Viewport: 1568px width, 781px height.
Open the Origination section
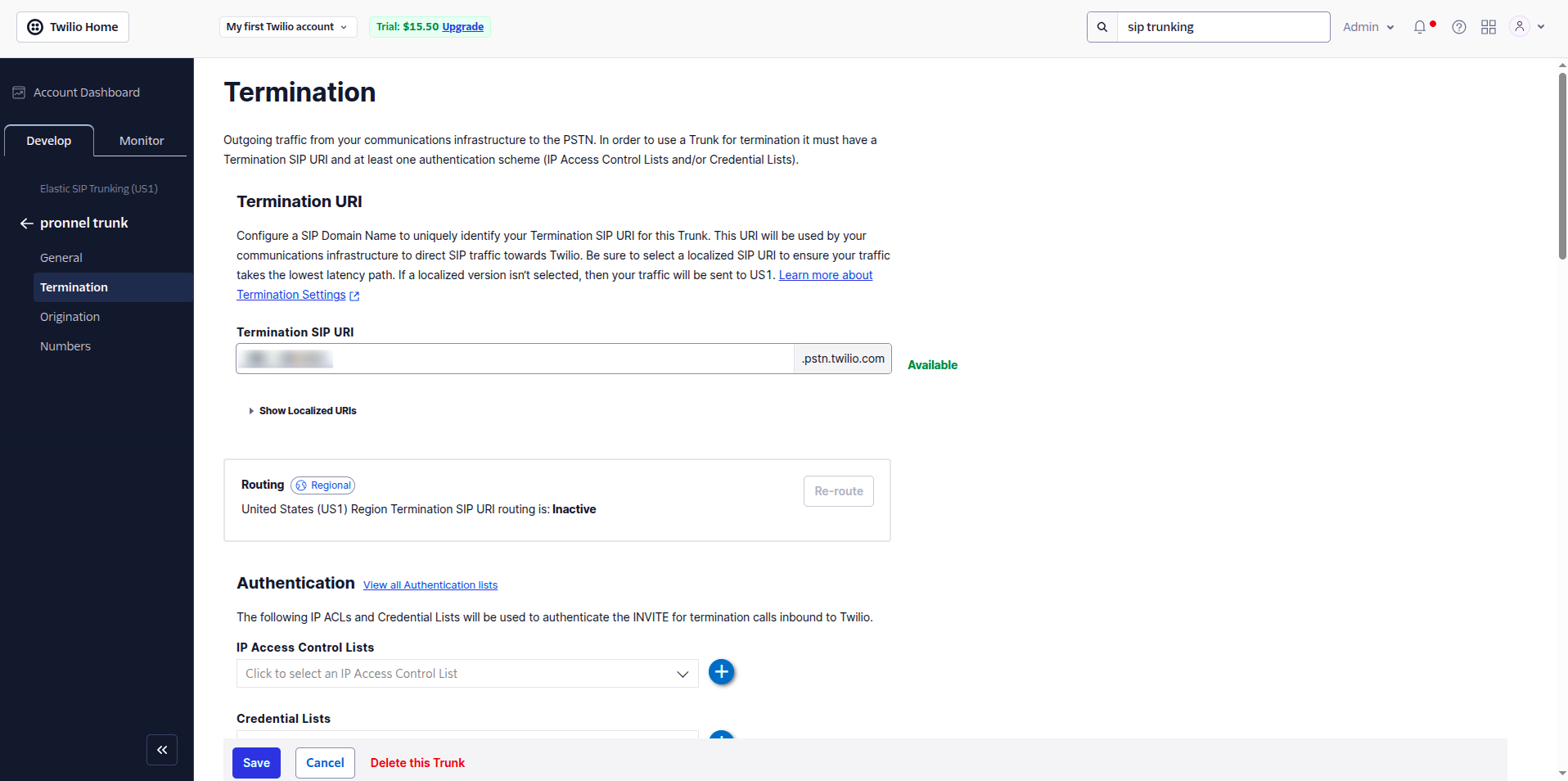[x=70, y=317]
